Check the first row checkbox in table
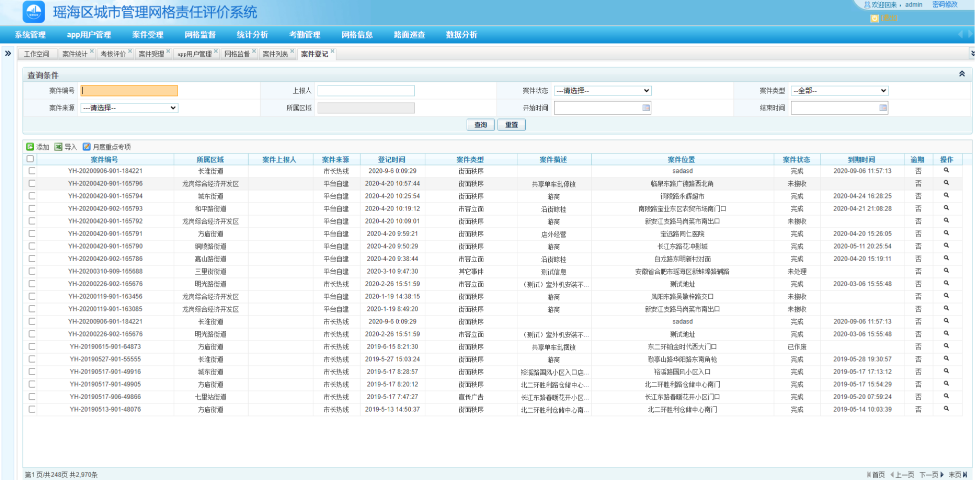Image resolution: width=975 pixels, height=480 pixels. pos(31,172)
